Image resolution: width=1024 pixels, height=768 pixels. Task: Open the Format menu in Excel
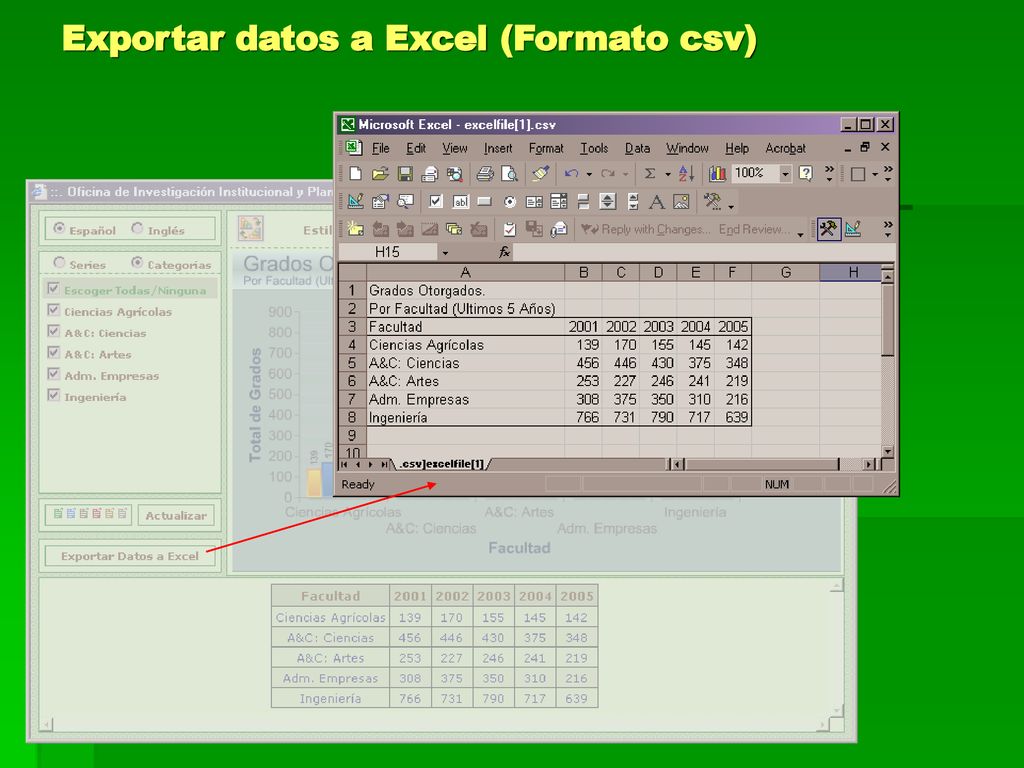546,148
